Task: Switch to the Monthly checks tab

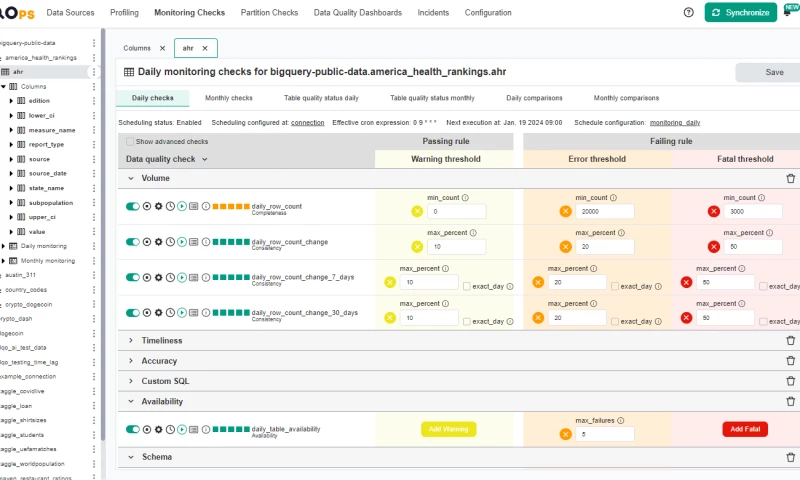Action: tap(228, 98)
